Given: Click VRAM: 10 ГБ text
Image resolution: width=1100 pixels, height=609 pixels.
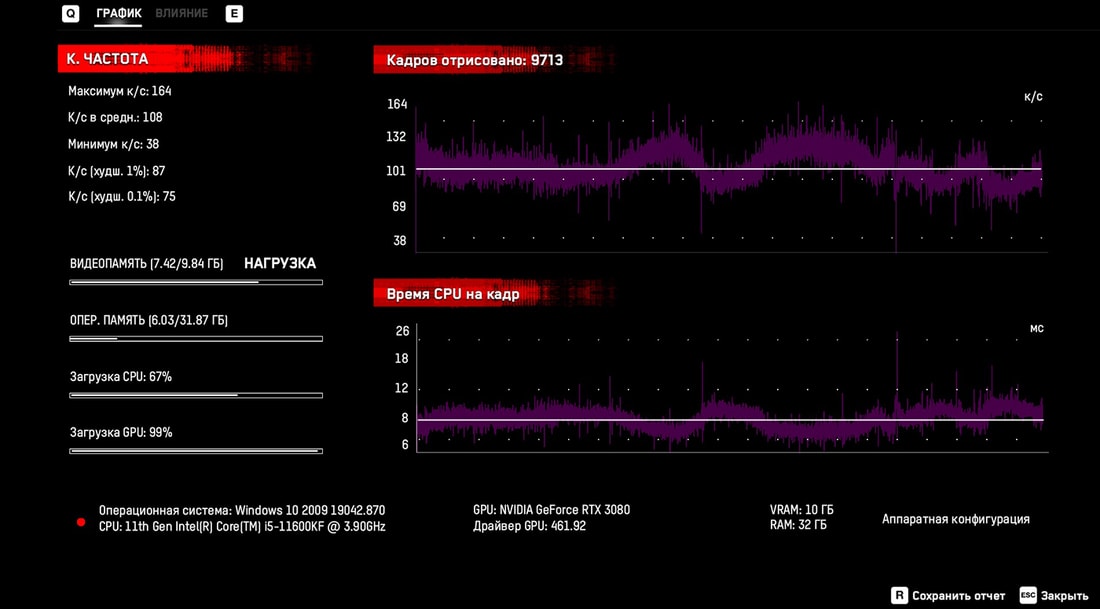Looking at the screenshot, I should click(801, 510).
